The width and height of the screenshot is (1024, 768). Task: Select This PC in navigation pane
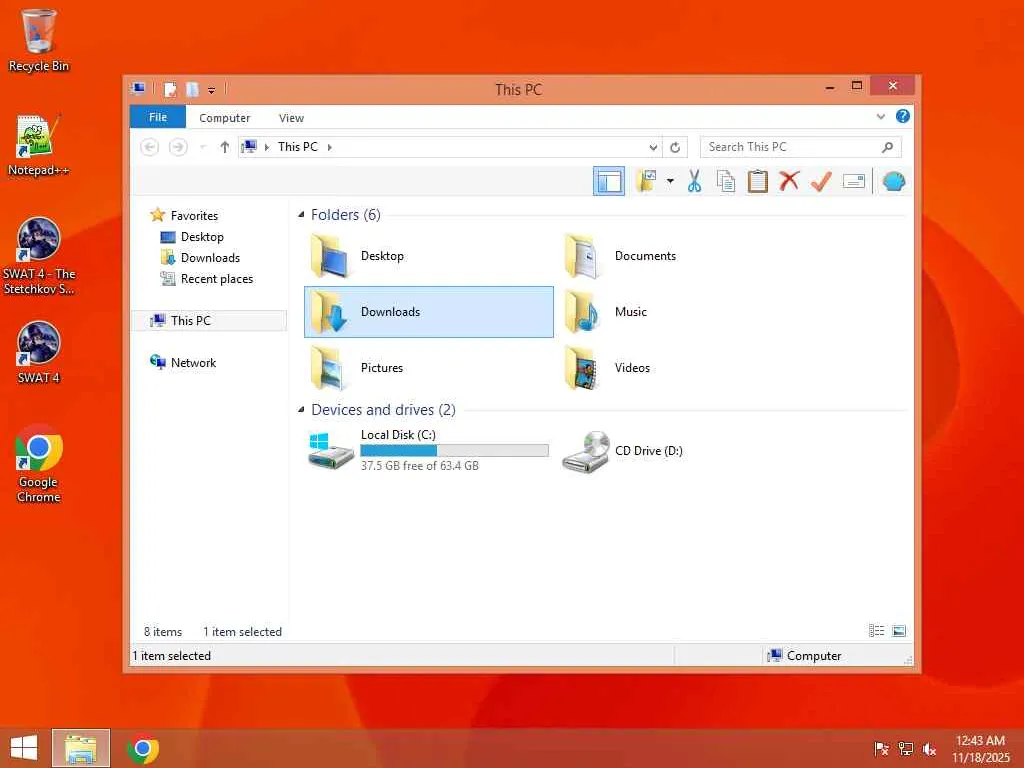pos(208,321)
